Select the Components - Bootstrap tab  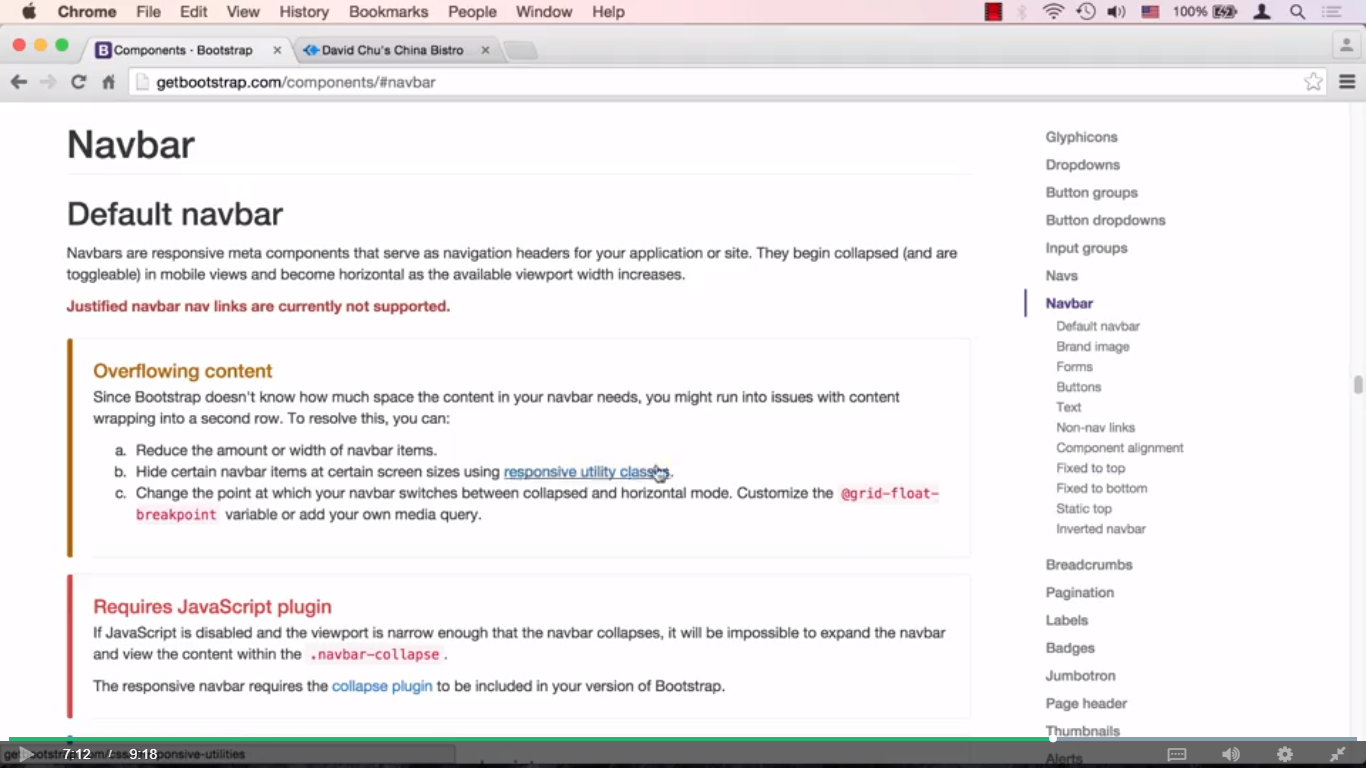coord(183,50)
